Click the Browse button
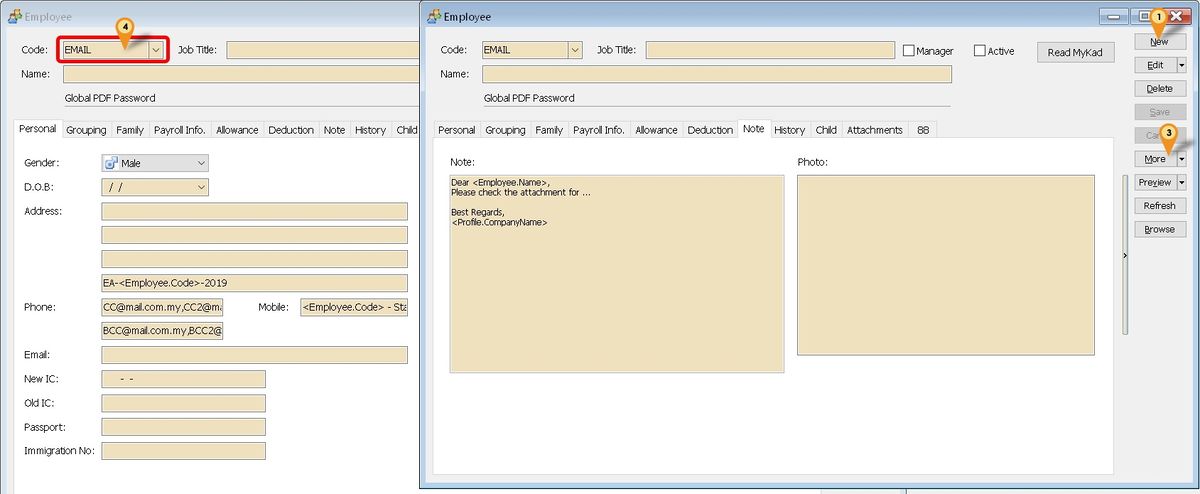 coord(1159,229)
